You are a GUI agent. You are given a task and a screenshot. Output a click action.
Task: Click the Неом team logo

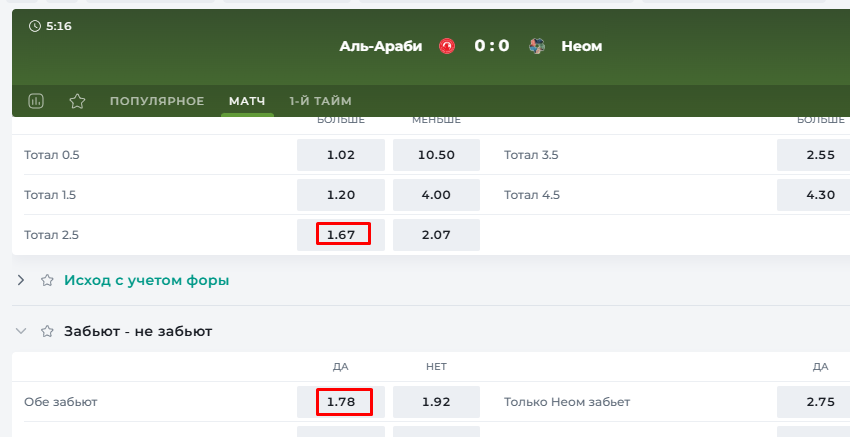(537, 46)
